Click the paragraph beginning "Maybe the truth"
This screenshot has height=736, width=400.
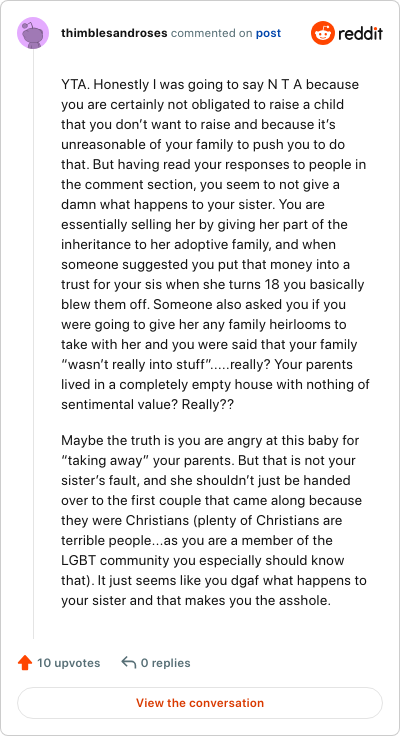(x=215, y=521)
